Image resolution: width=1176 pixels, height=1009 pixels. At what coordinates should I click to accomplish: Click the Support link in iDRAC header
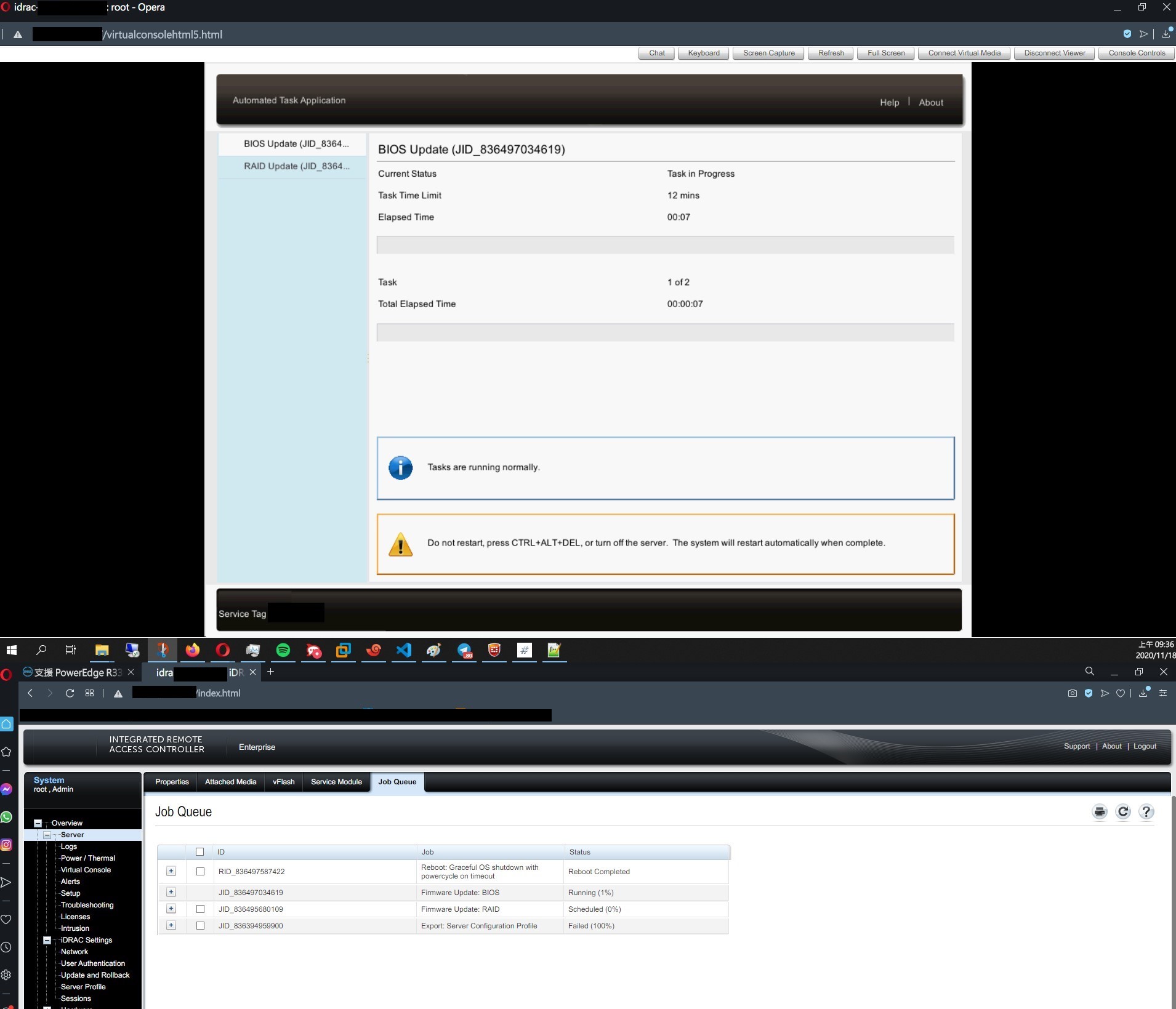[x=1076, y=746]
